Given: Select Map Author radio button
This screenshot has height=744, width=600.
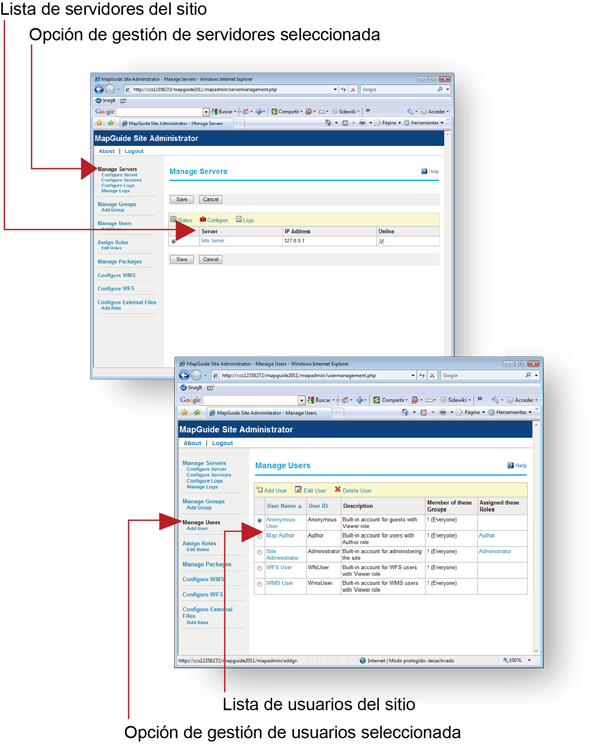Looking at the screenshot, I should click(259, 537).
